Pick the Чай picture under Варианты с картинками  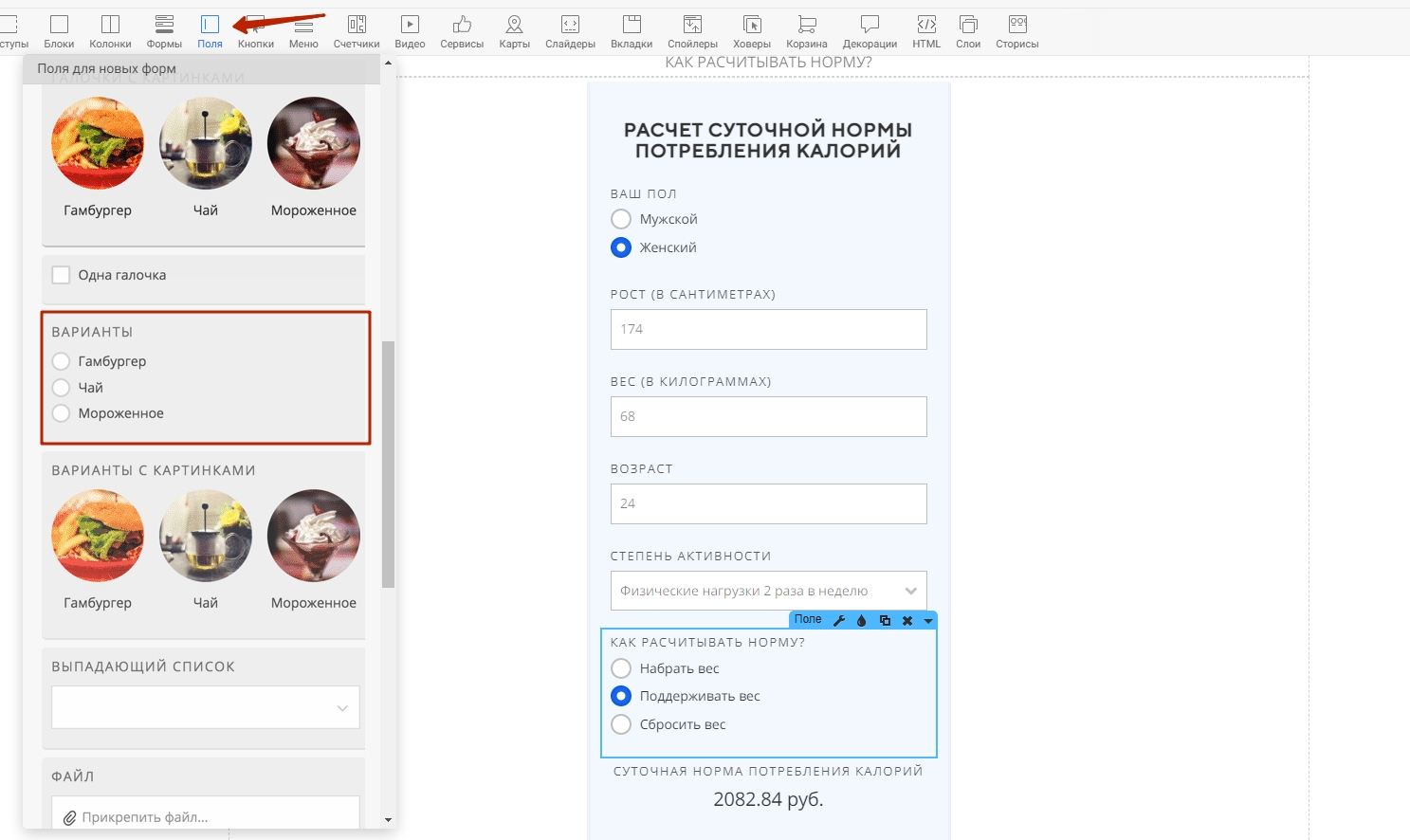click(206, 536)
